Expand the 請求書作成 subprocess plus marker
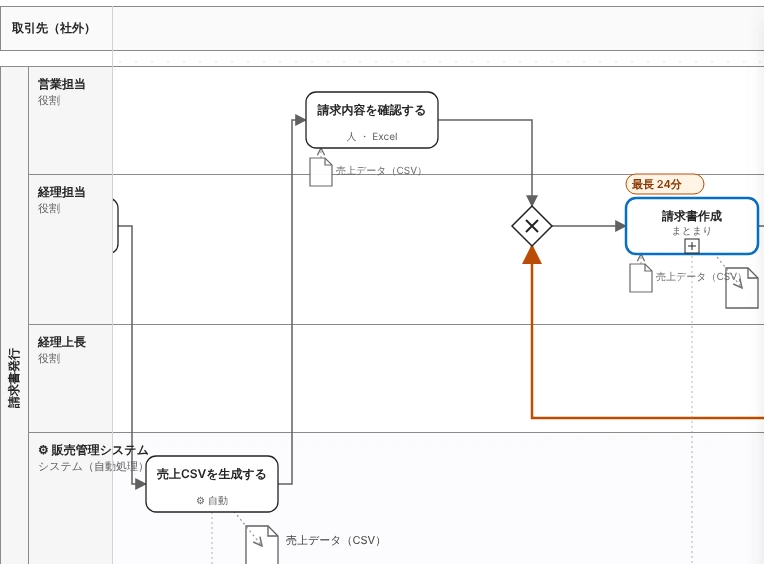The height and width of the screenshot is (564, 764). point(692,246)
